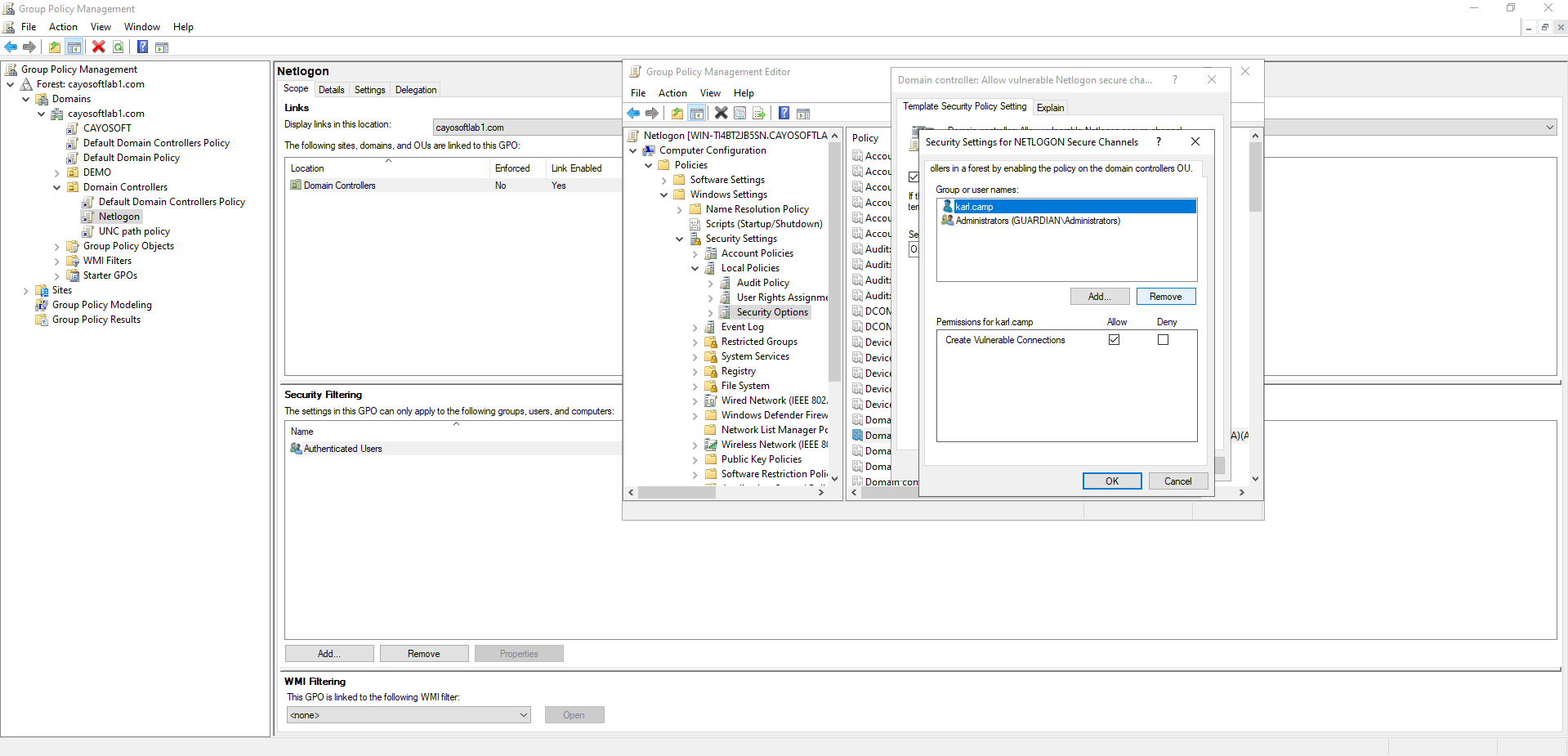The image size is (1568, 756).
Task: Click the Properties icon in editor toolbar
Action: [740, 114]
